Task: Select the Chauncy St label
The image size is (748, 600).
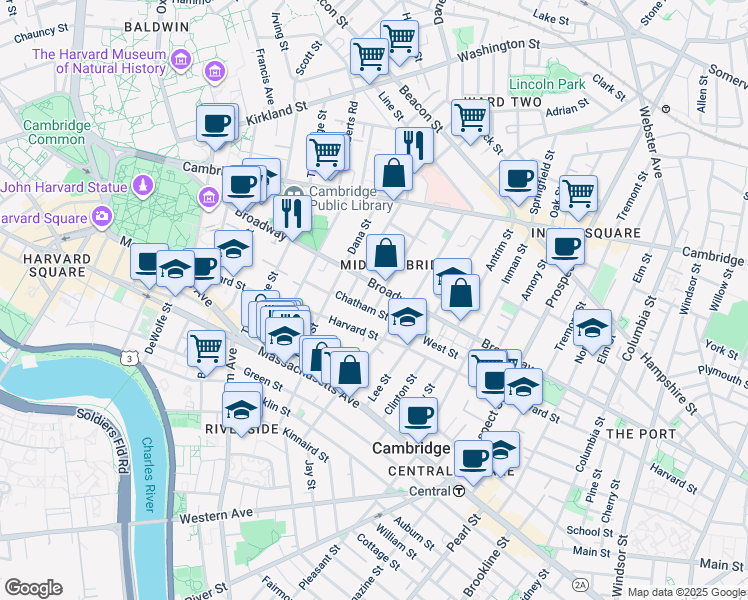Action: tap(41, 33)
